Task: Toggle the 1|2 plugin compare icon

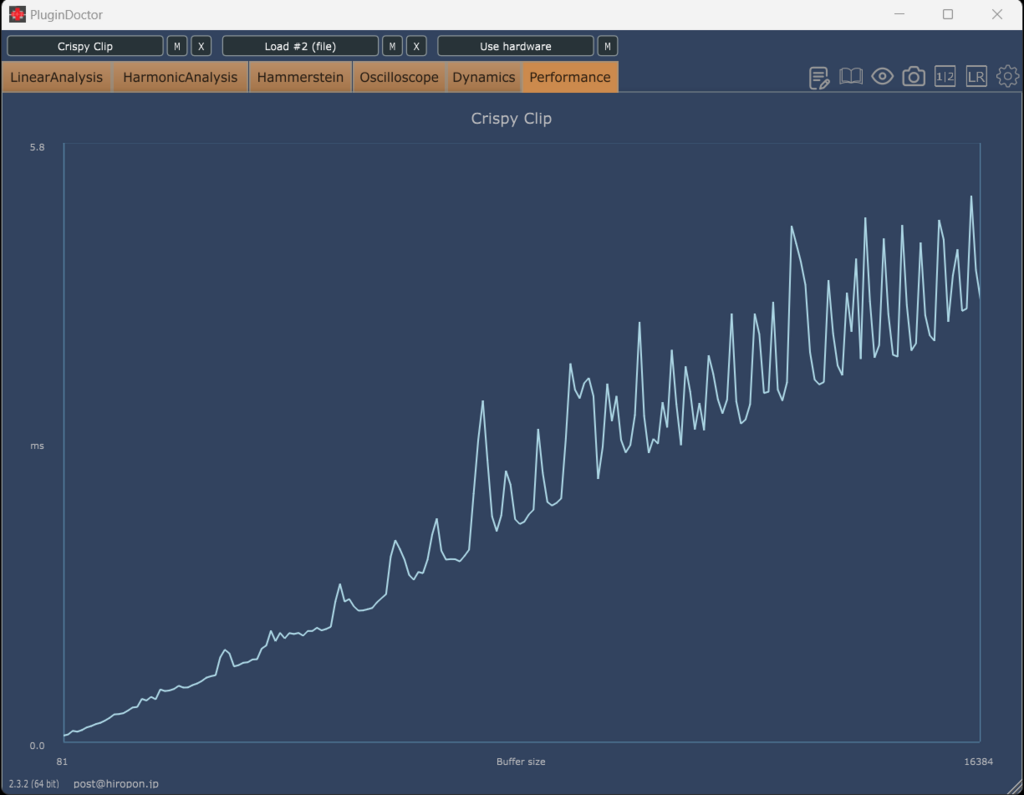Action: (945, 77)
